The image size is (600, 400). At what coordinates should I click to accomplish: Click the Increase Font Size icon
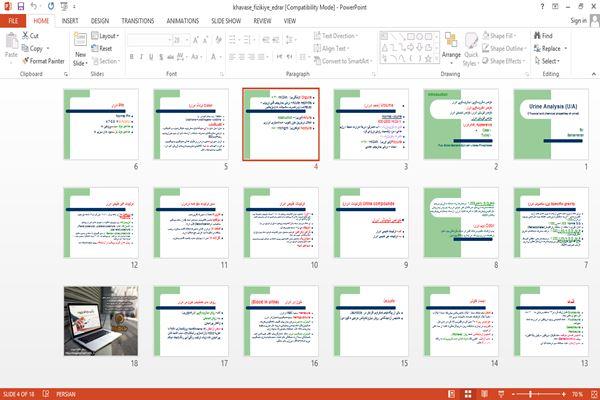196,40
